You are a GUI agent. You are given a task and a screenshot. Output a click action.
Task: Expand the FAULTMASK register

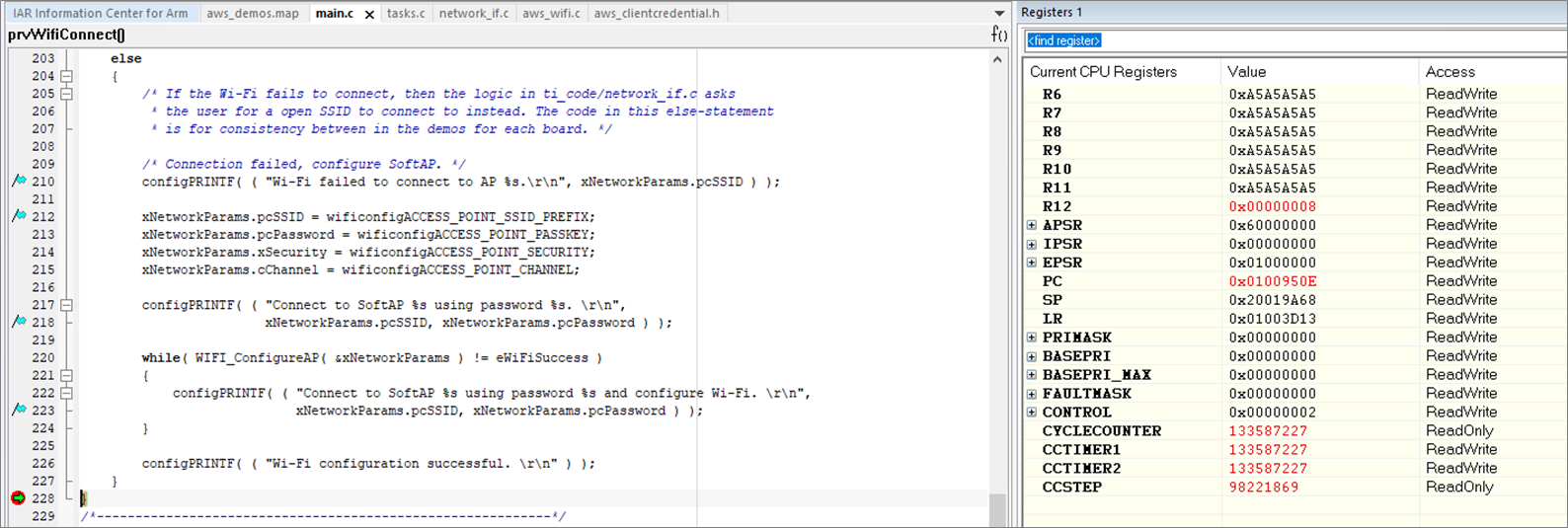click(x=1032, y=394)
